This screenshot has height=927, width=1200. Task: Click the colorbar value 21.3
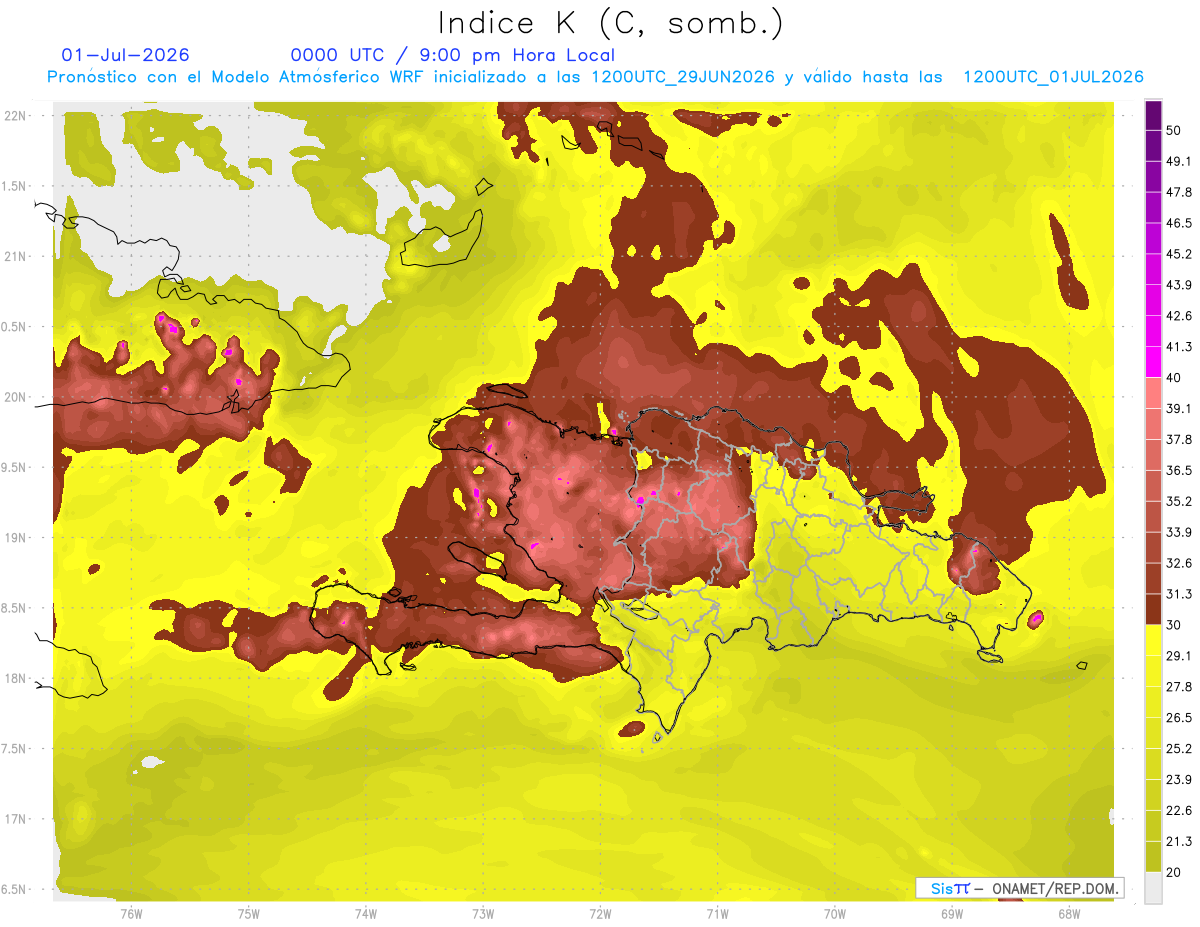(x=1178, y=842)
